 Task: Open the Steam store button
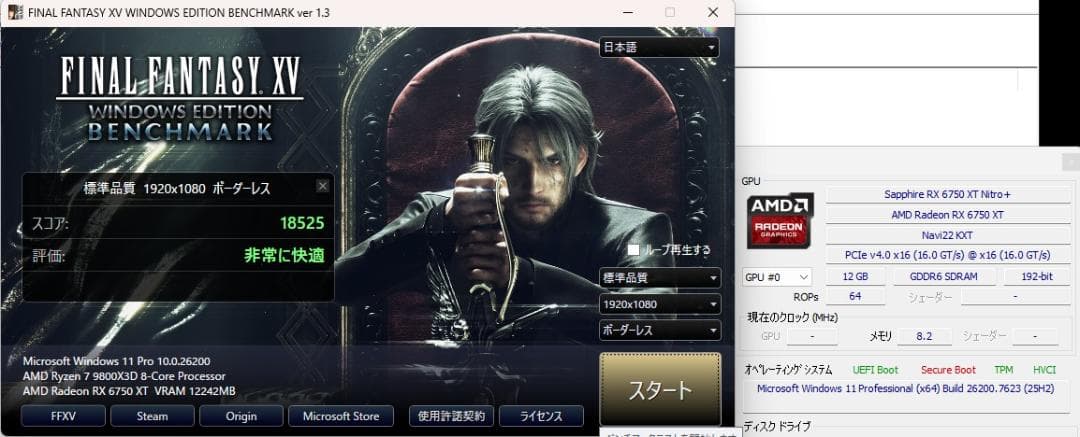tap(152, 416)
